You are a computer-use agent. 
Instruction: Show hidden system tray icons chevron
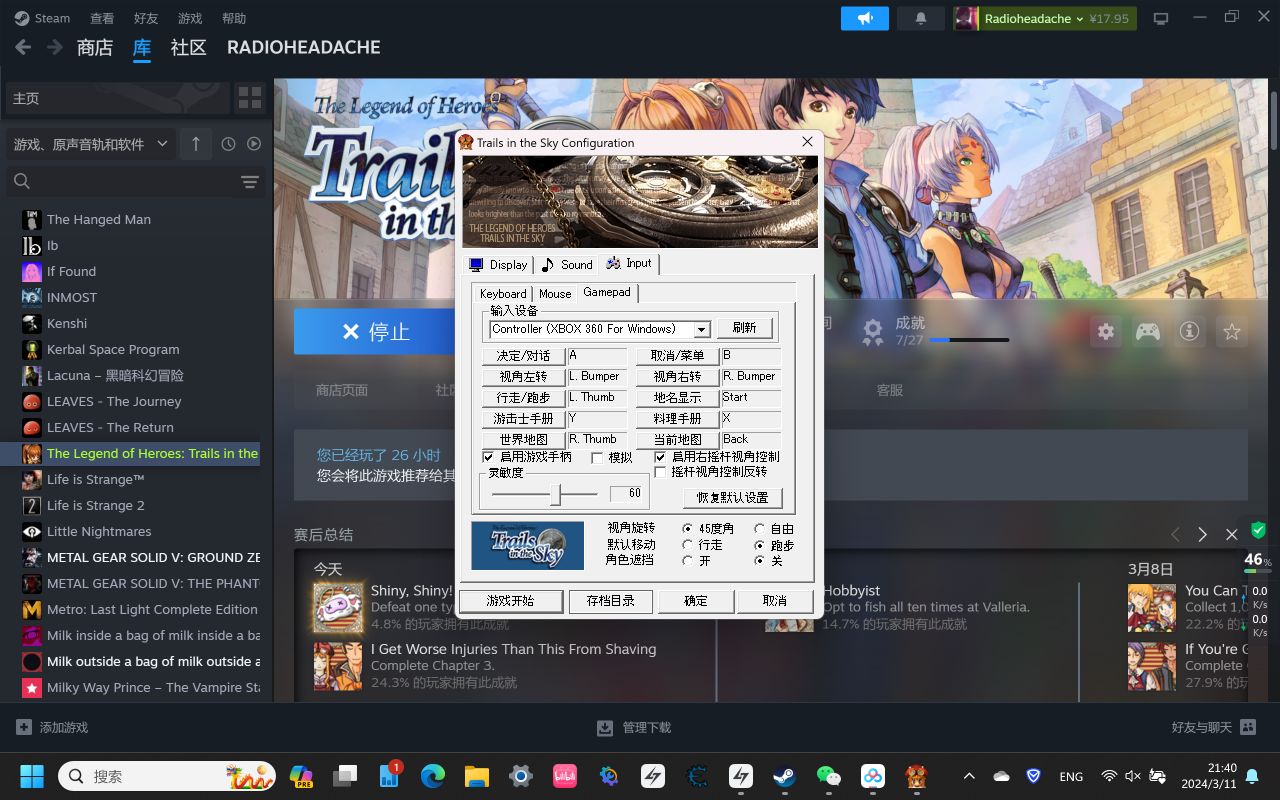[969, 776]
